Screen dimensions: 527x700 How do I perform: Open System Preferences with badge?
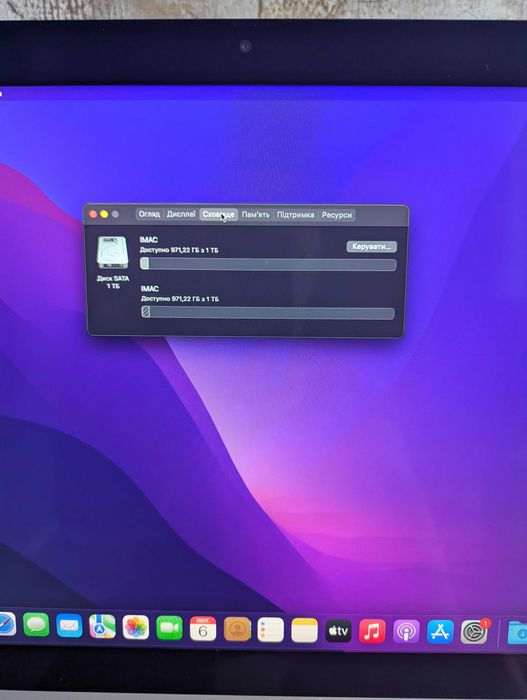[x=474, y=632]
